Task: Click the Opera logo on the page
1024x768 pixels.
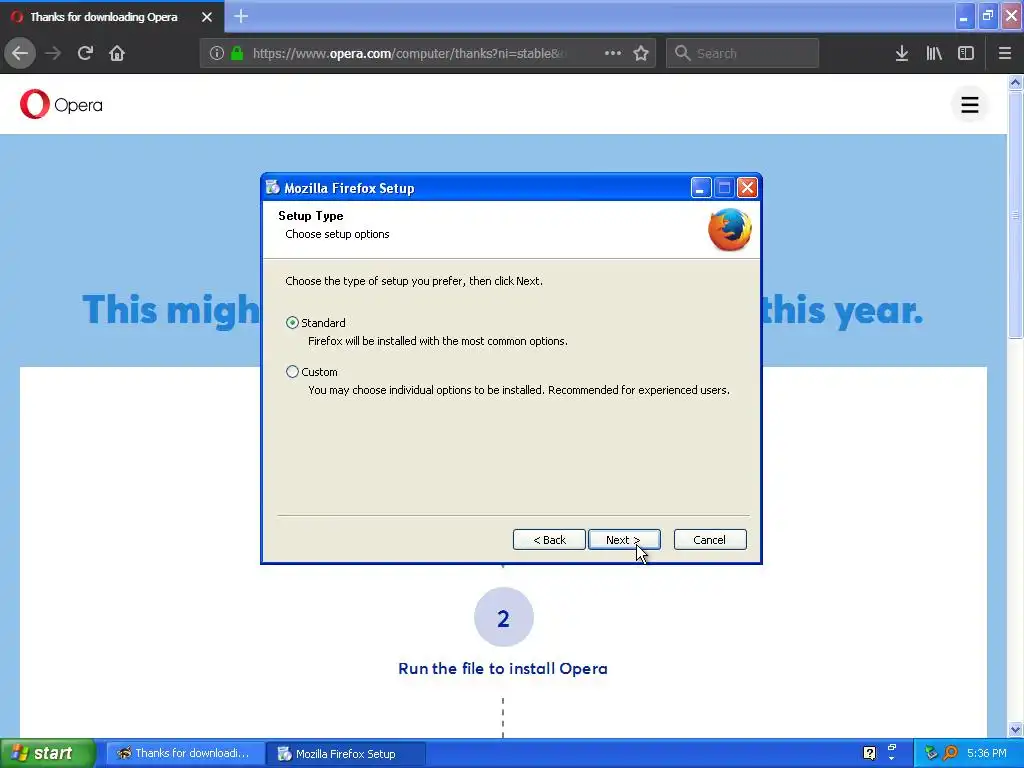Action: (61, 104)
